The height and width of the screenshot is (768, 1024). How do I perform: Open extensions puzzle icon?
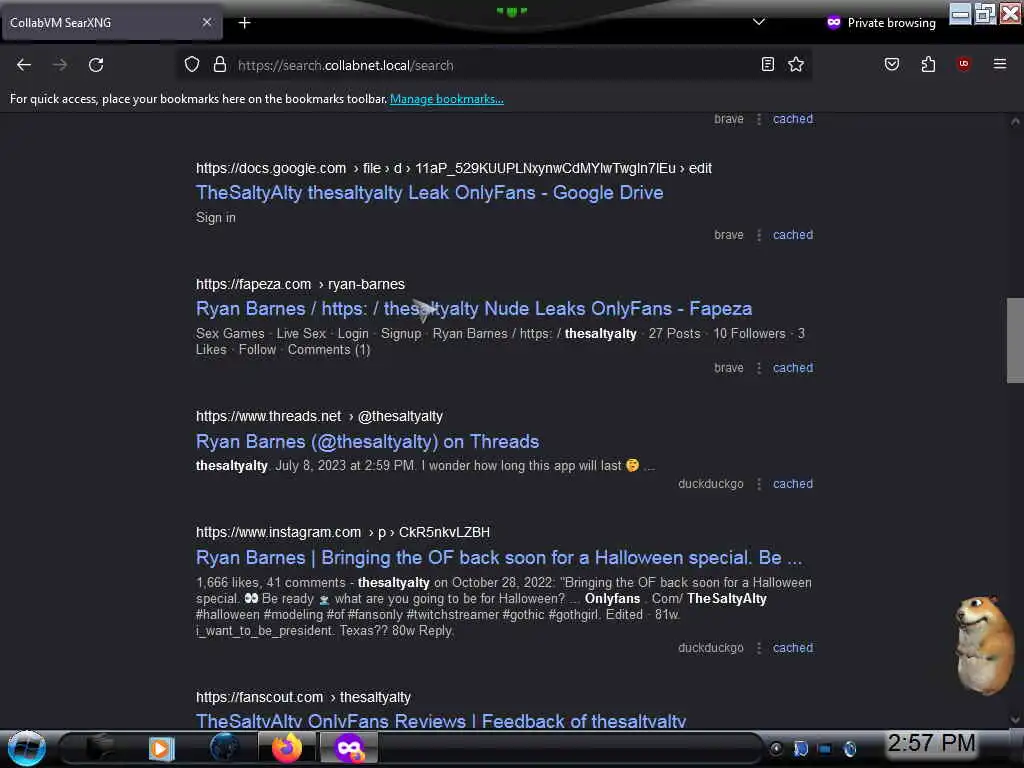click(928, 64)
